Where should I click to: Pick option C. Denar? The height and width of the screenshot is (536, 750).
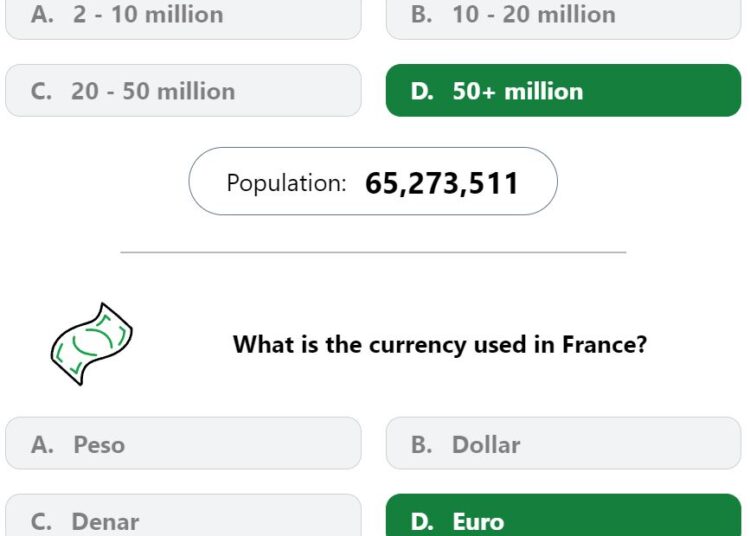[183, 515]
